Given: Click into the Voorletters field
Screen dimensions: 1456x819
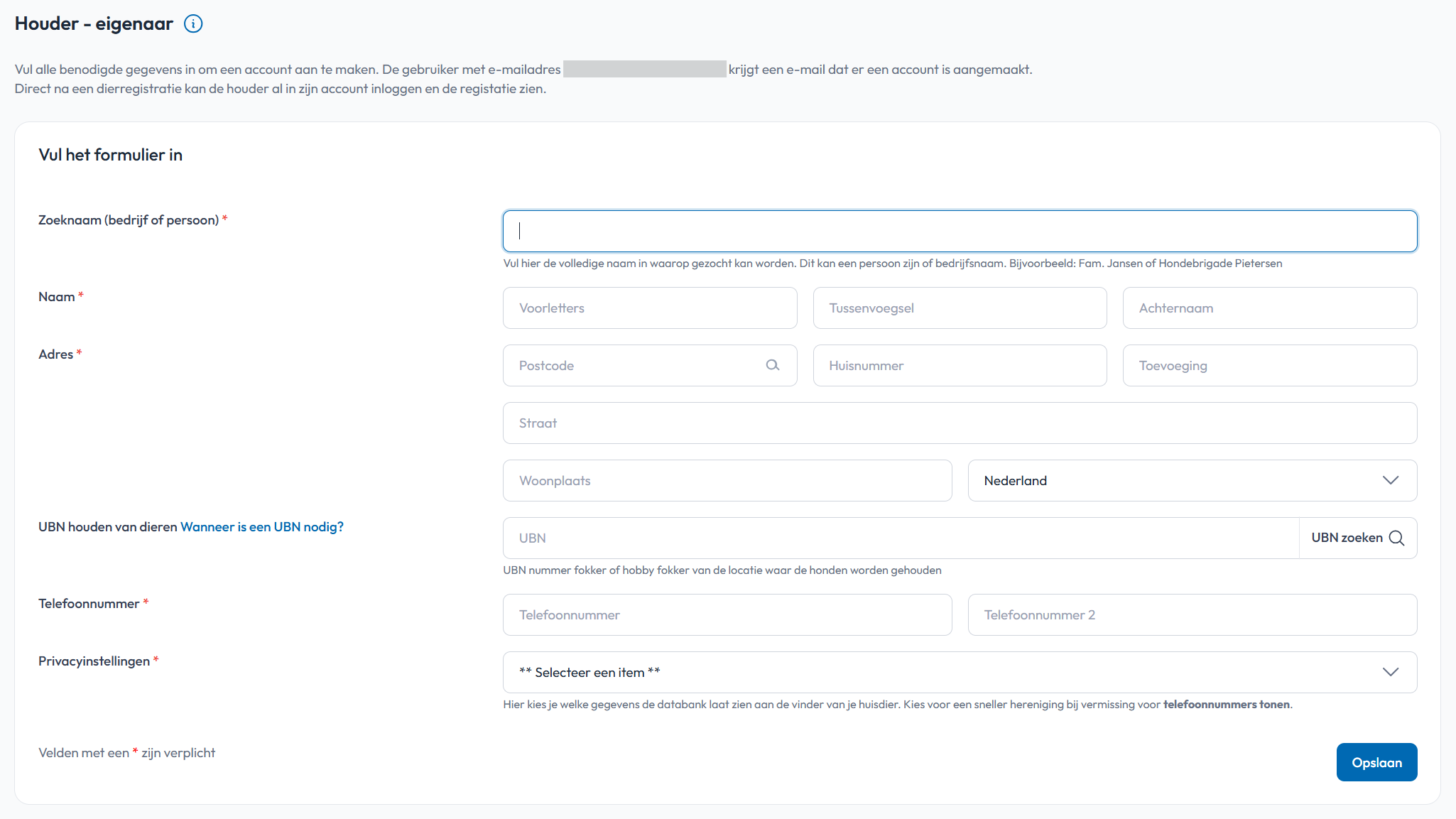Looking at the screenshot, I should pos(650,308).
